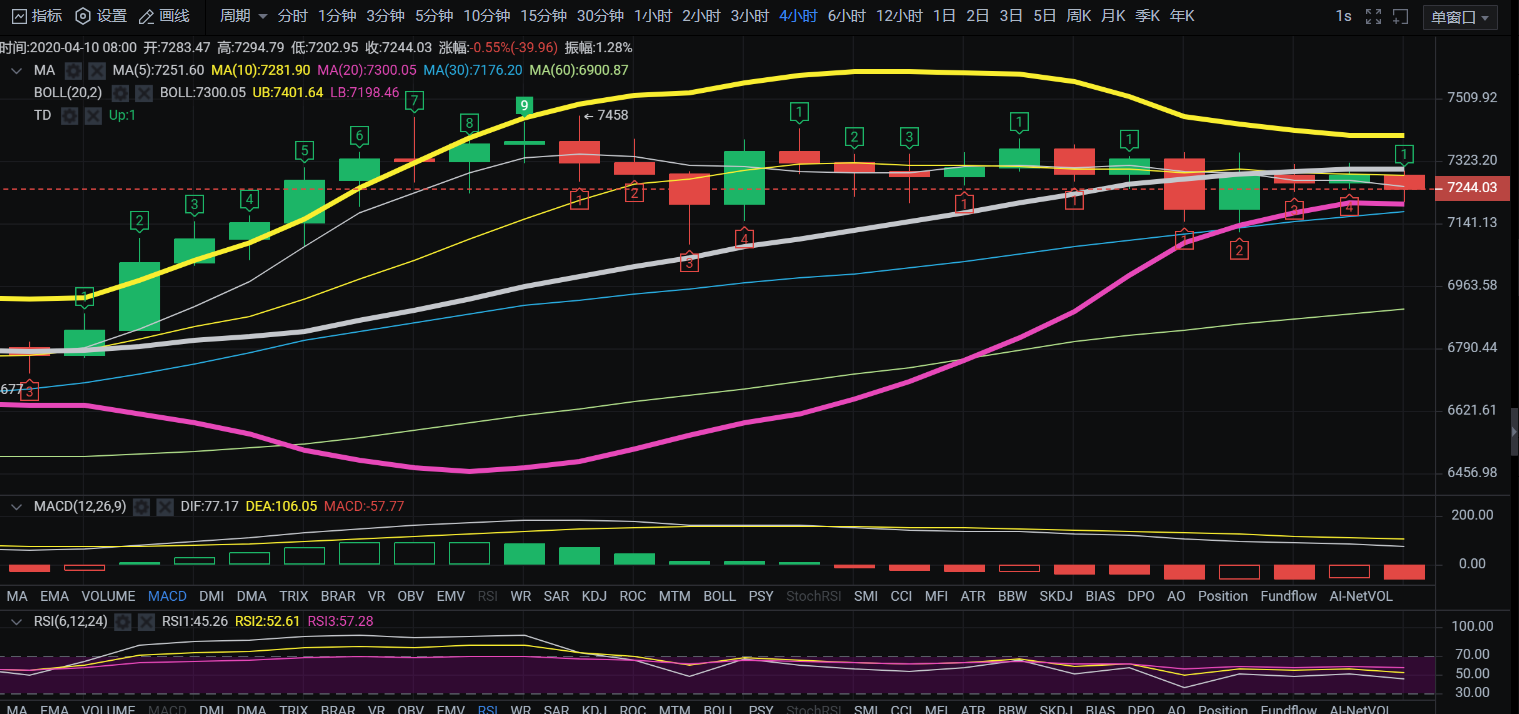This screenshot has height=714, width=1519.
Task: Open 设置 chart settings
Action: pos(101,16)
